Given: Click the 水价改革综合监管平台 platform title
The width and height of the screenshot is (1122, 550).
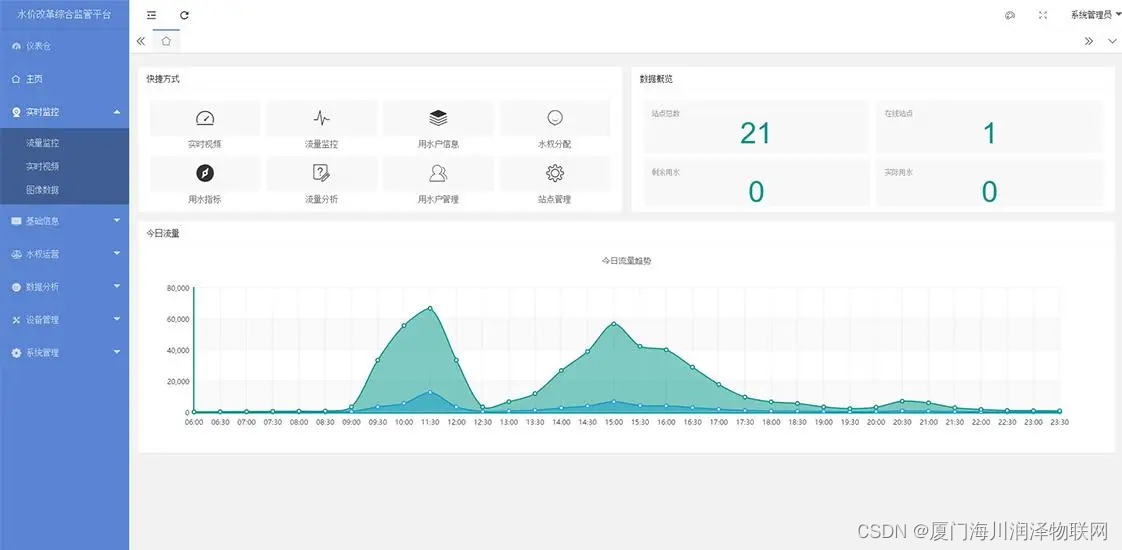Looking at the screenshot, I should click(64, 14).
